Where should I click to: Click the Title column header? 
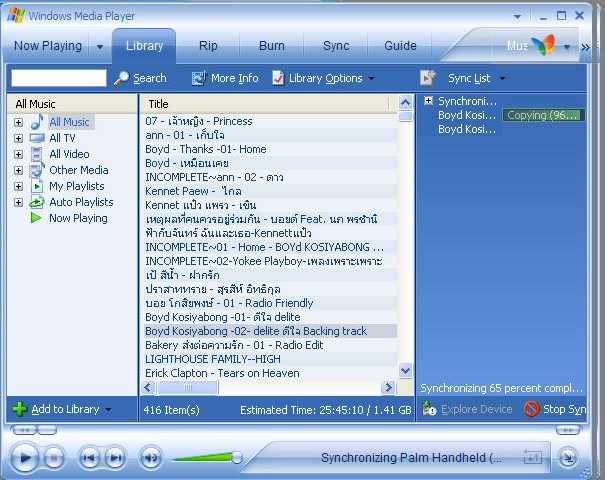266,104
